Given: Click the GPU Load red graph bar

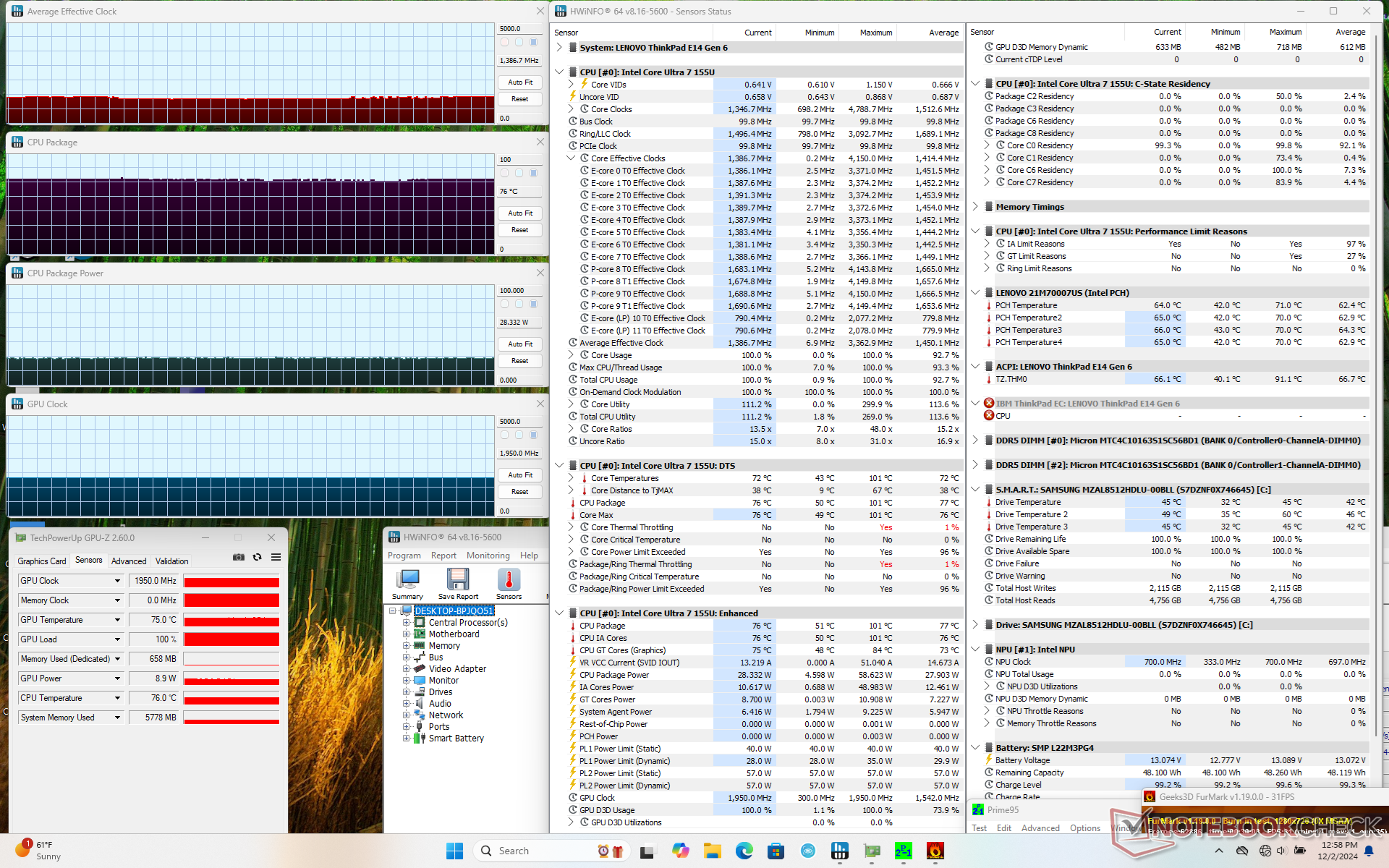Looking at the screenshot, I should [x=231, y=639].
